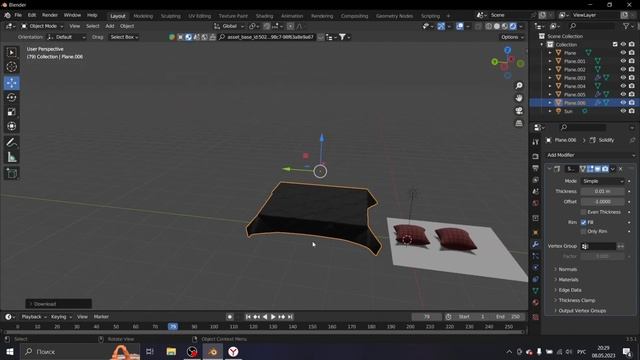Uncheck the Rim Fill checkbox
The image size is (640, 360).
pyautogui.click(x=583, y=222)
